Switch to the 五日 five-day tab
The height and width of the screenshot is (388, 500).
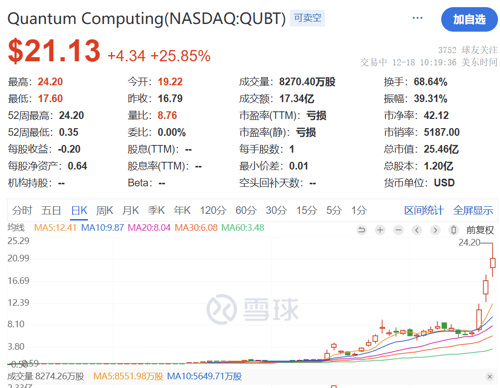tap(51, 210)
